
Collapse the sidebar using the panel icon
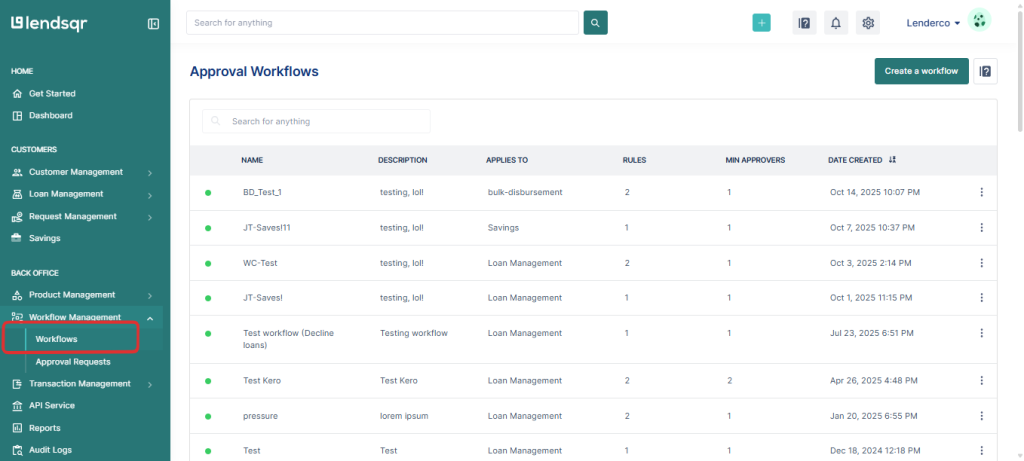point(153,23)
